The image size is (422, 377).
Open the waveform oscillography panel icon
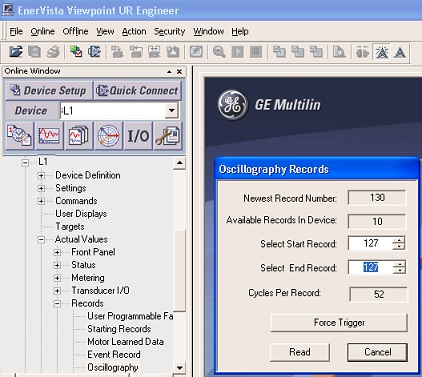pyautogui.click(x=49, y=136)
